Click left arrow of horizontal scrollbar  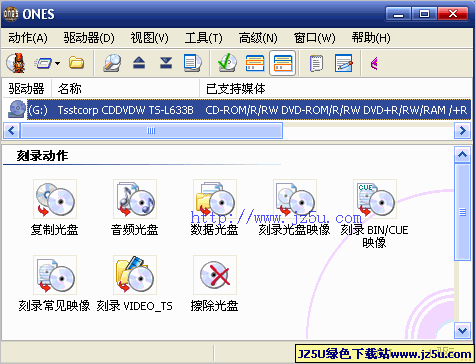tap(12, 130)
